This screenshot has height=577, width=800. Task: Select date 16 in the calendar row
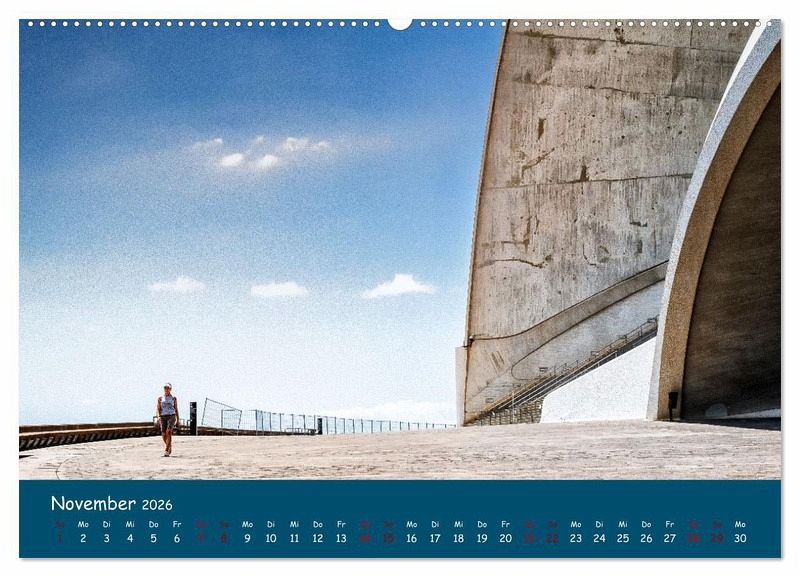coord(412,538)
